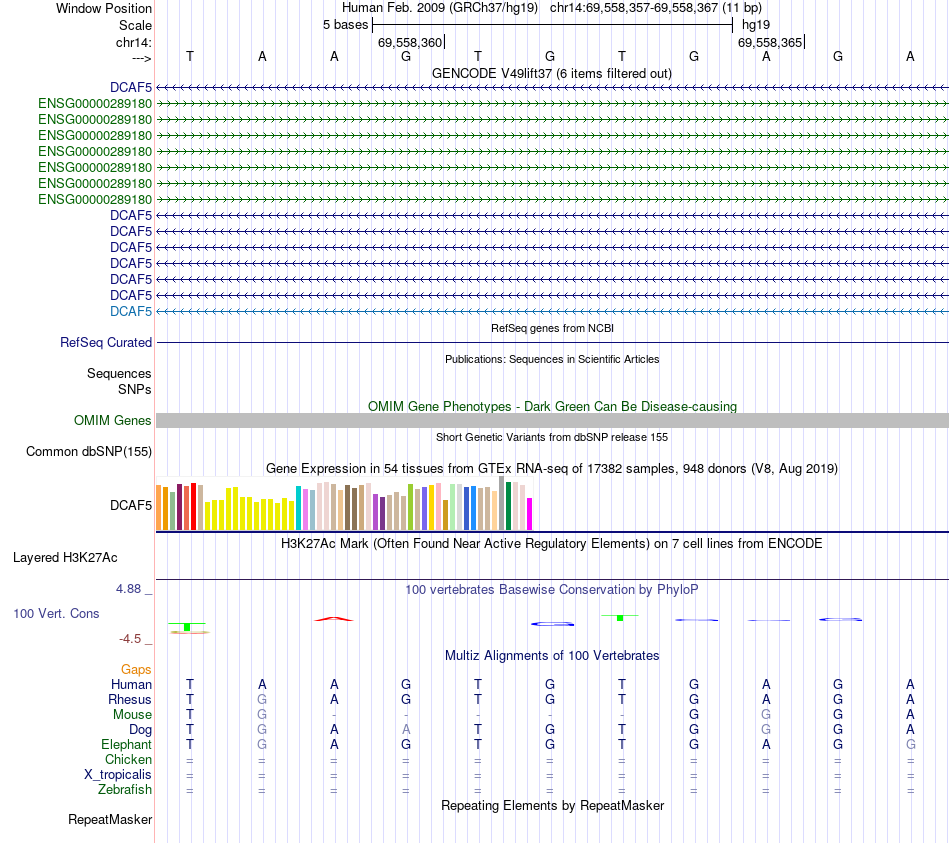Select the Elephant alignment row label

pos(127,745)
